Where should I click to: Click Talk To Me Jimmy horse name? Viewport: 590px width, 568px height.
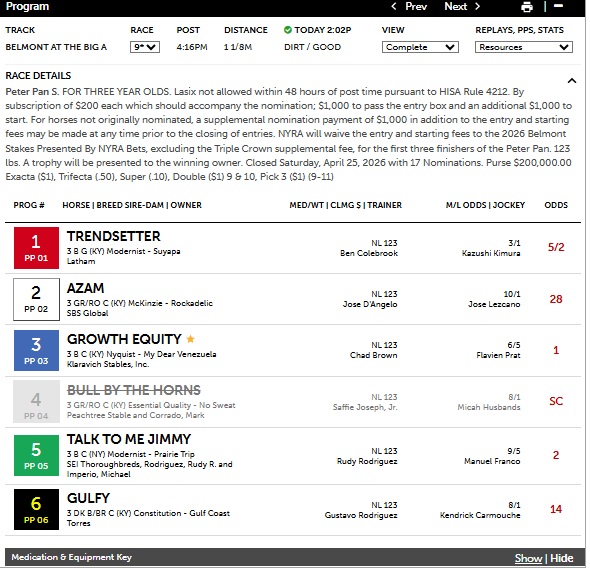click(129, 439)
